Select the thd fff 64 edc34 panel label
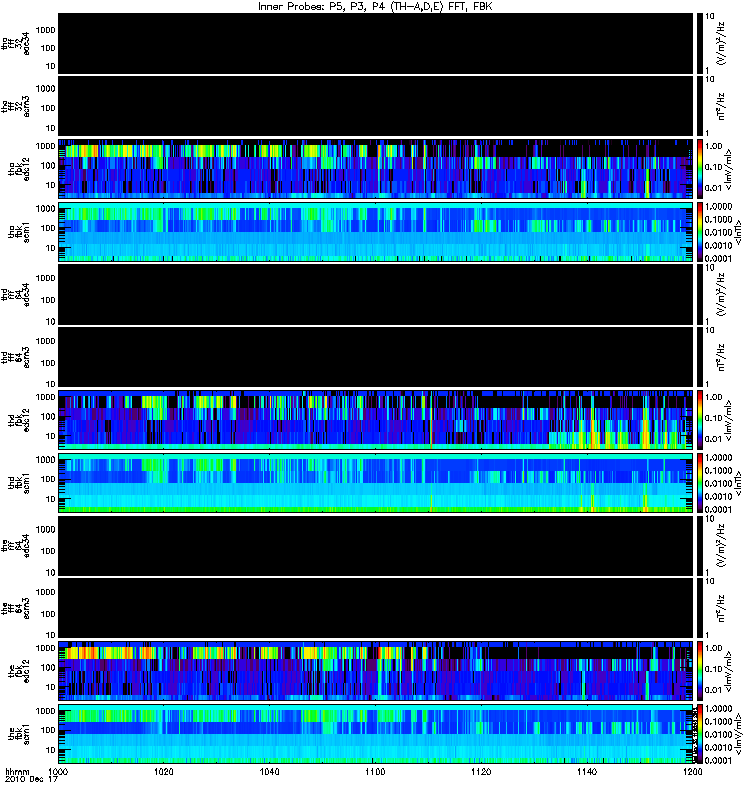Viewport: 750px width, 800px height. 15,294
